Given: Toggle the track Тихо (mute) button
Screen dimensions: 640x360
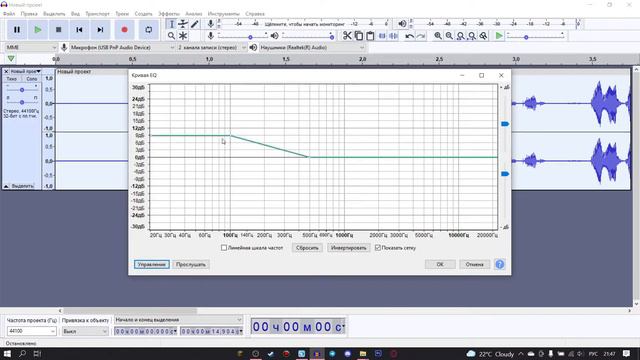Looking at the screenshot, I should [11, 79].
